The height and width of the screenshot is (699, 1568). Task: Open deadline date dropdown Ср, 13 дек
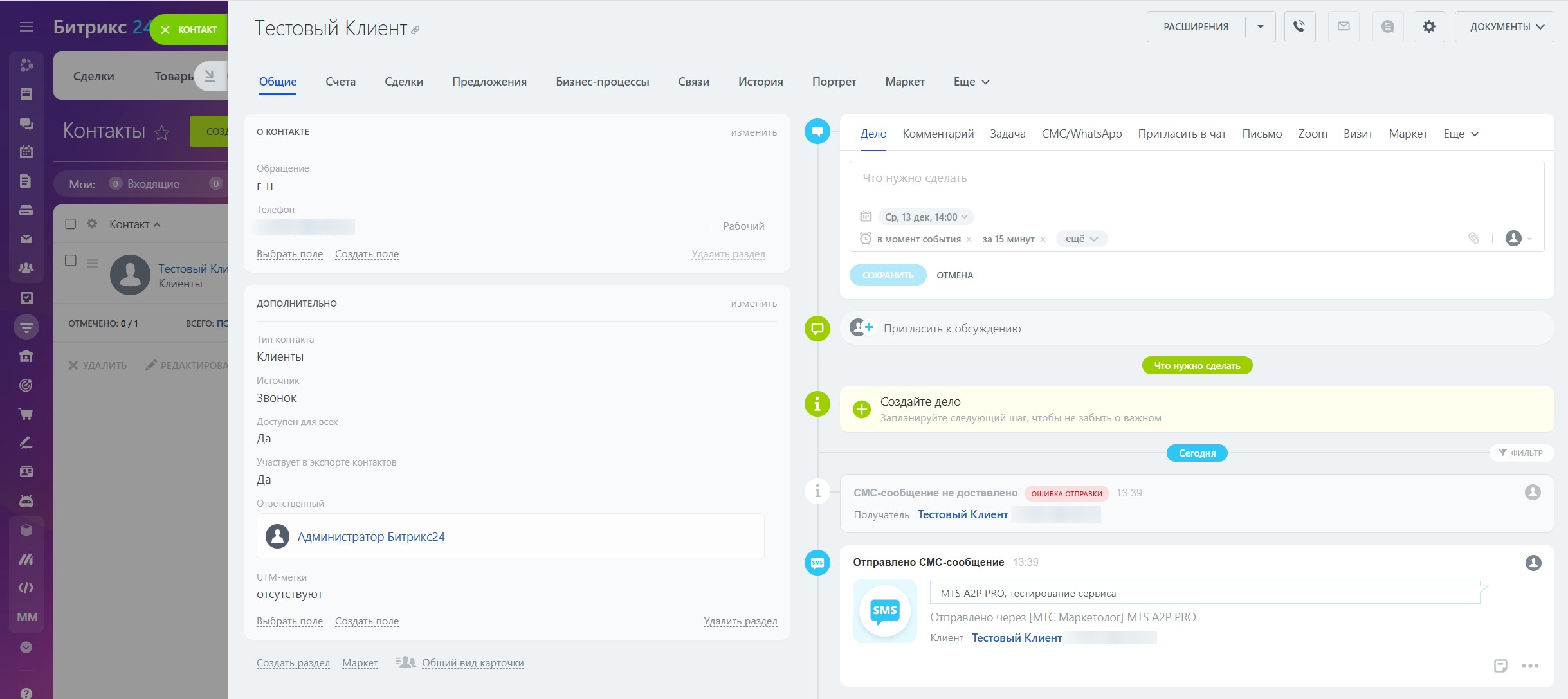(925, 217)
